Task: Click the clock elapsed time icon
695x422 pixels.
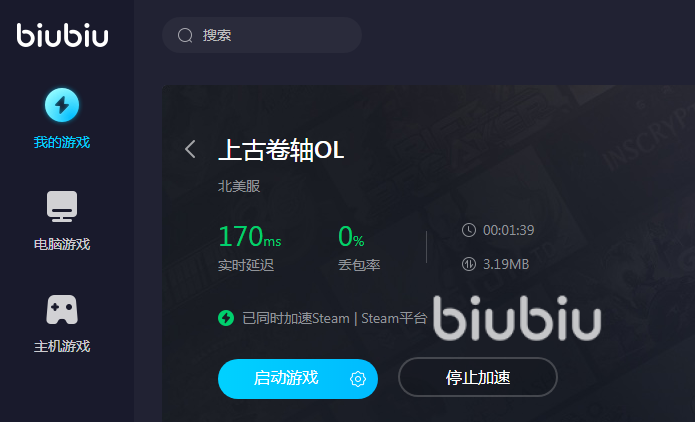Action: [469, 230]
